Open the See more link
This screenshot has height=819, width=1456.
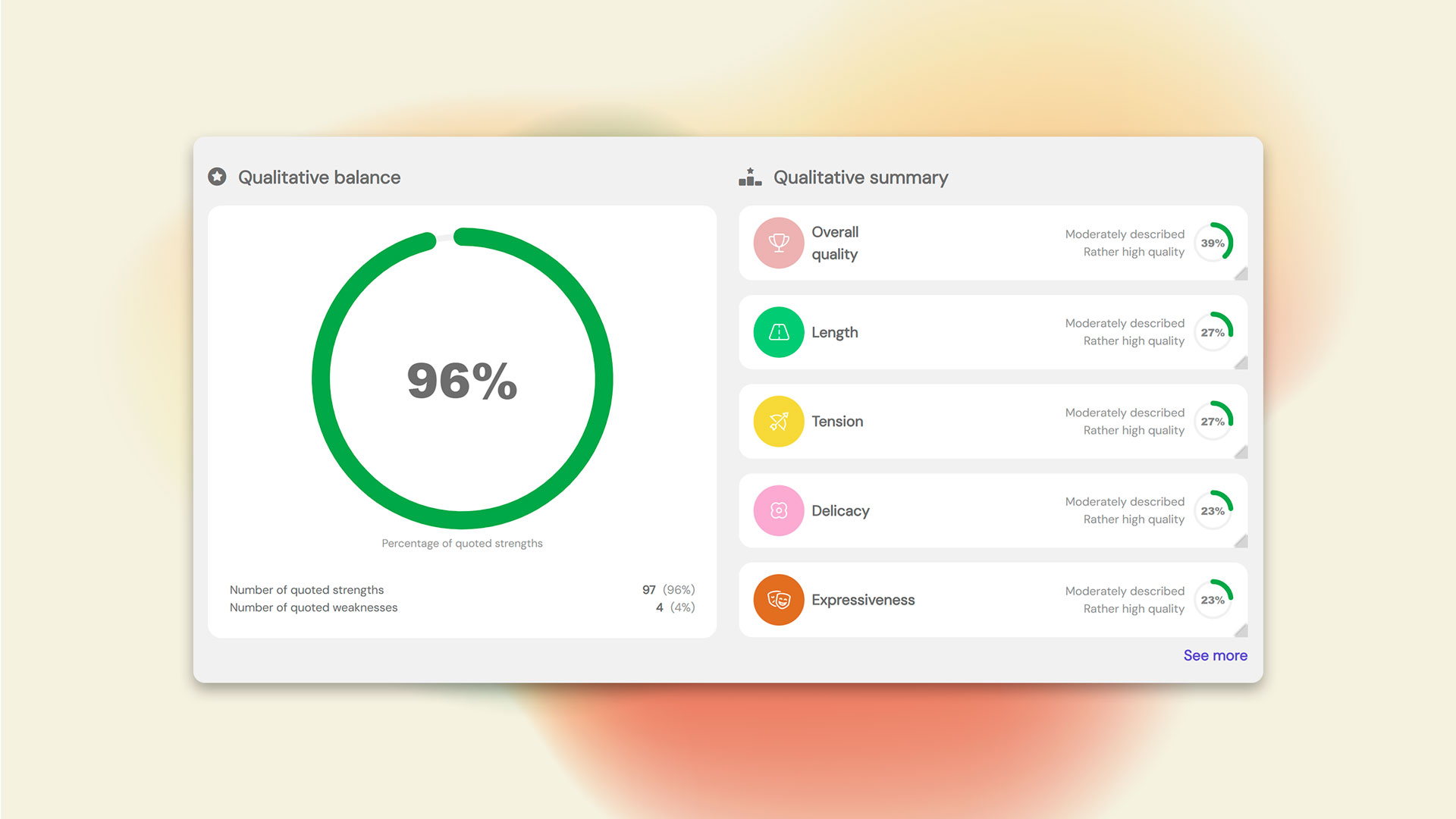(1215, 655)
